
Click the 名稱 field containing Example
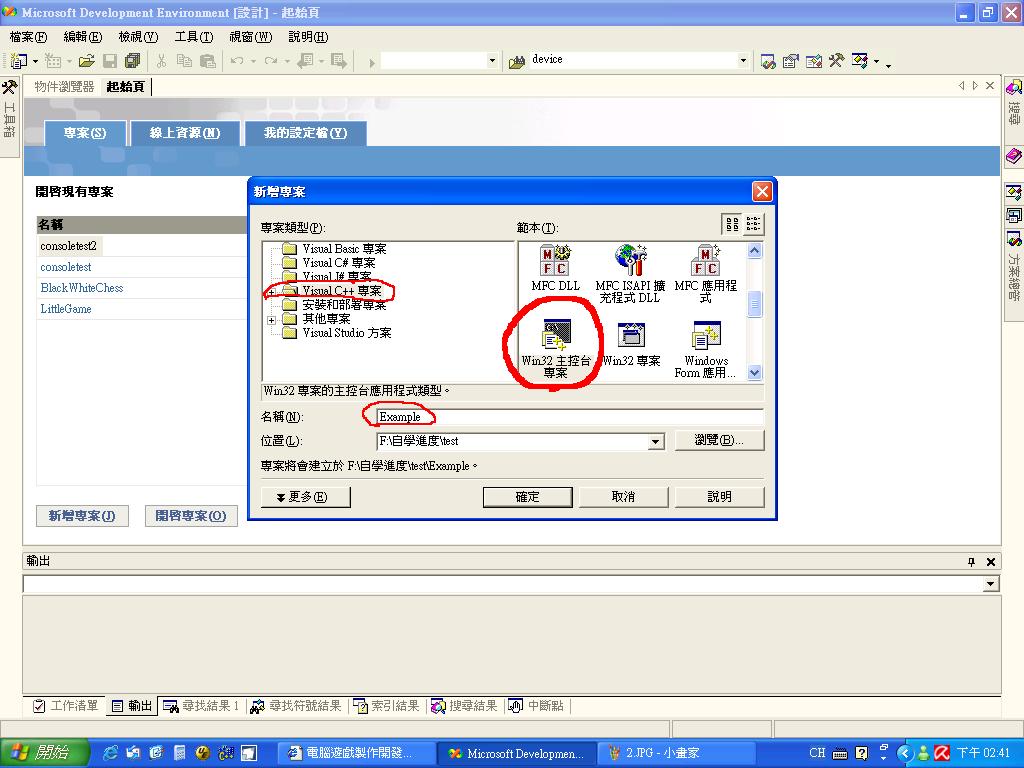(569, 417)
